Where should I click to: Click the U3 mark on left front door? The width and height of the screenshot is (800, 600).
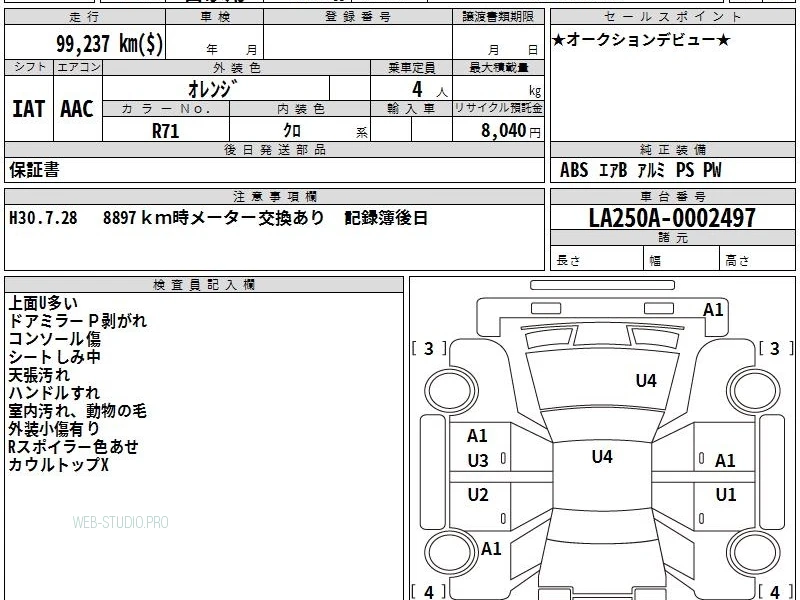point(478,461)
